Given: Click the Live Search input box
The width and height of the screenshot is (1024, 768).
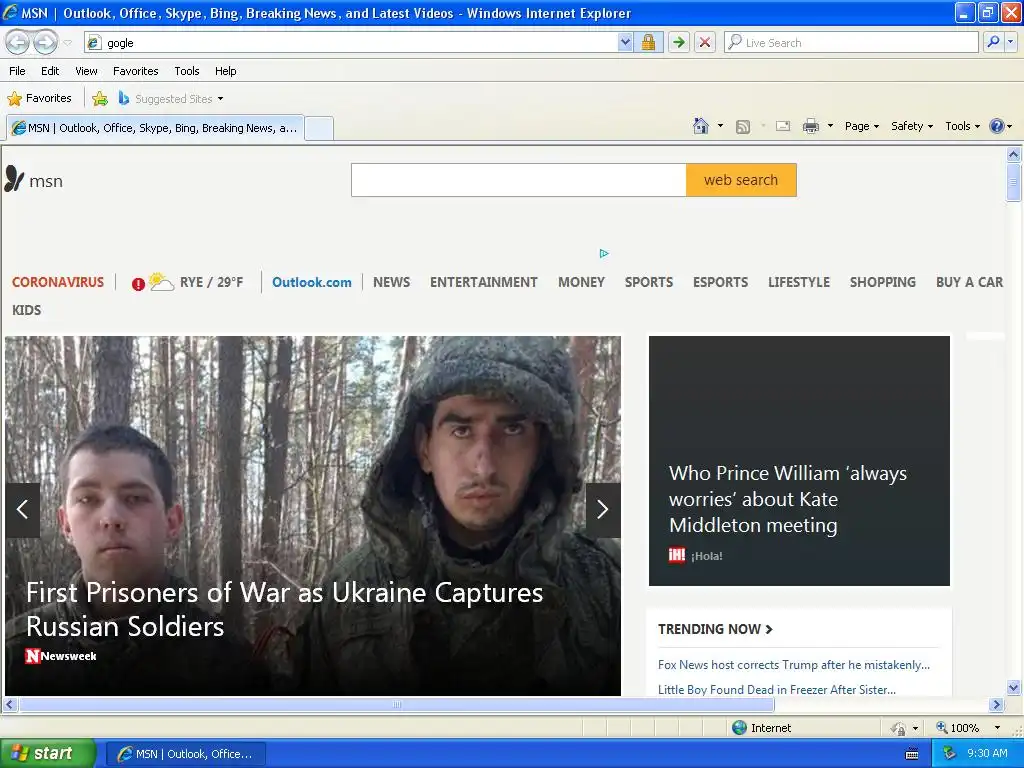Looking at the screenshot, I should pyautogui.click(x=851, y=42).
